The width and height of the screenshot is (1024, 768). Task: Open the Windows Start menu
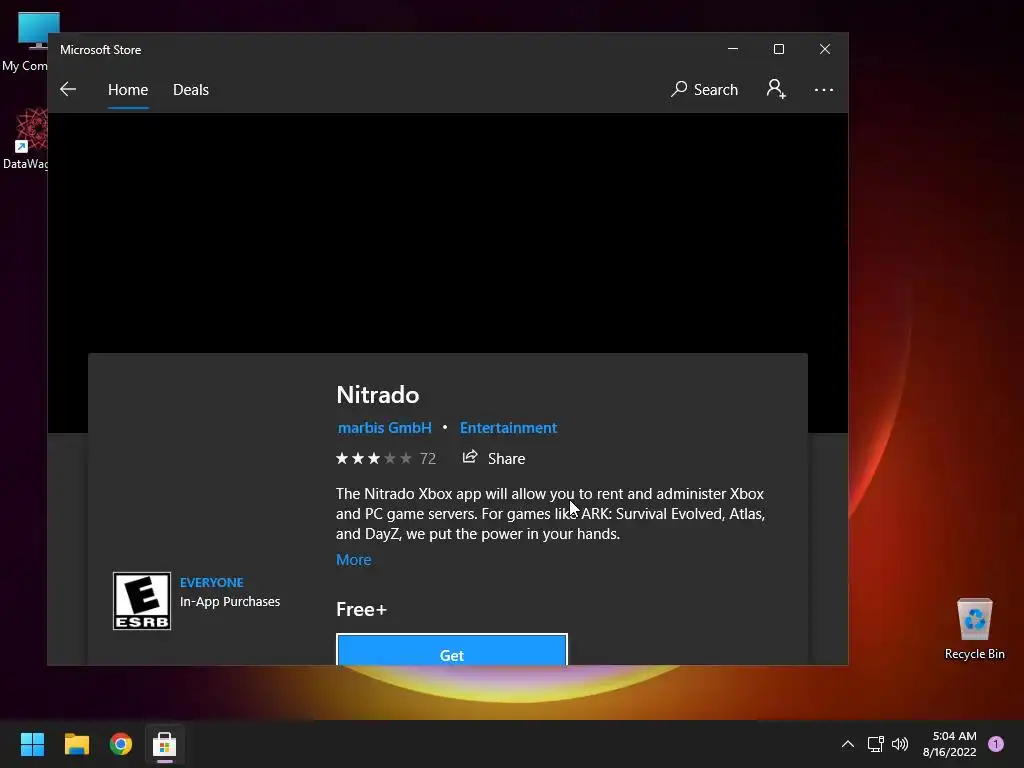[x=32, y=744]
